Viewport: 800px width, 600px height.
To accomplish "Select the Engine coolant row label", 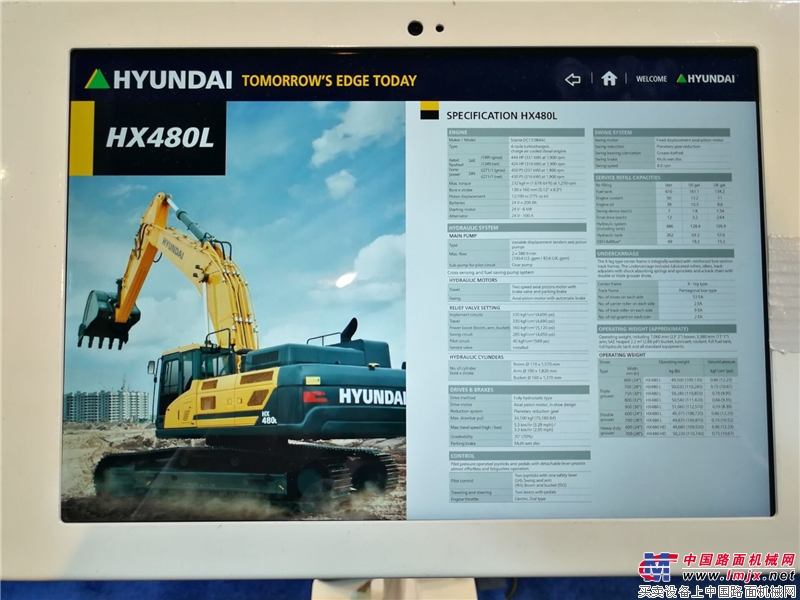I will point(609,198).
